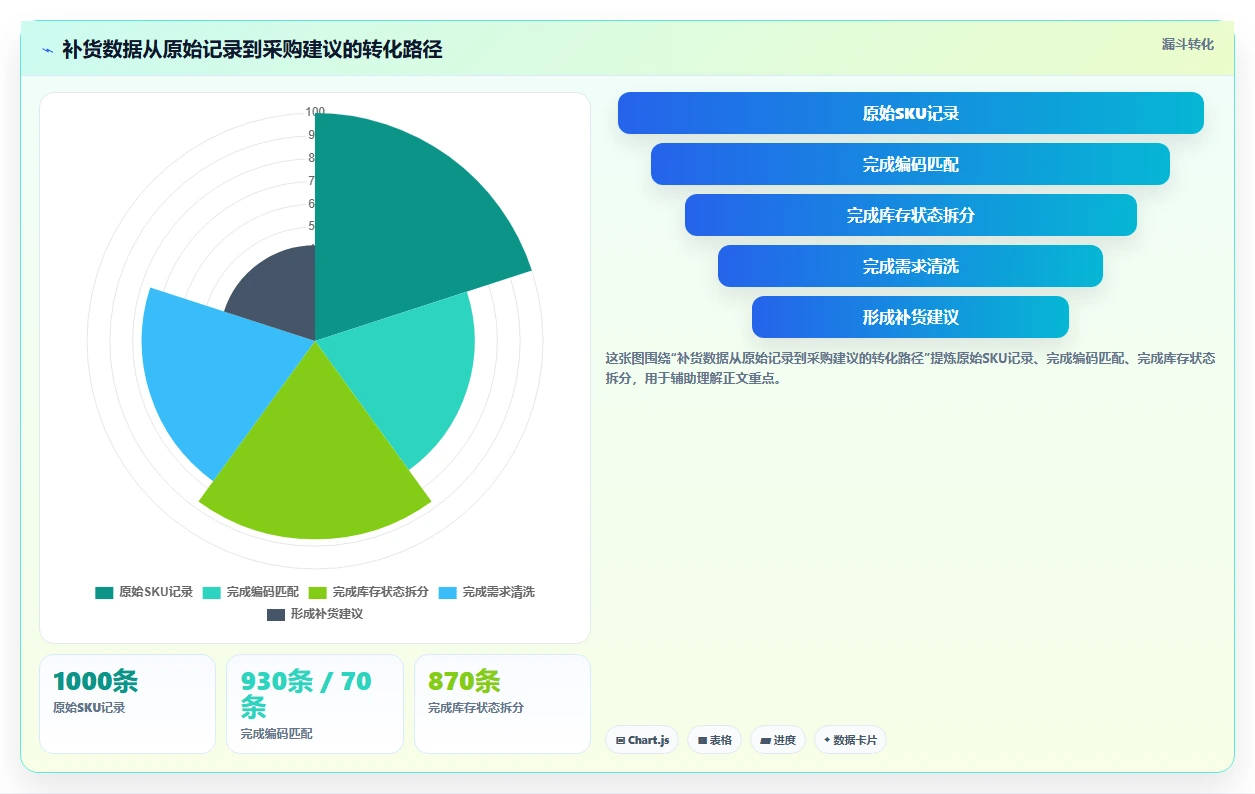The height and width of the screenshot is (794, 1255).
Task: Select the 完成库存状态拆分 funnel bar
Action: click(x=910, y=215)
